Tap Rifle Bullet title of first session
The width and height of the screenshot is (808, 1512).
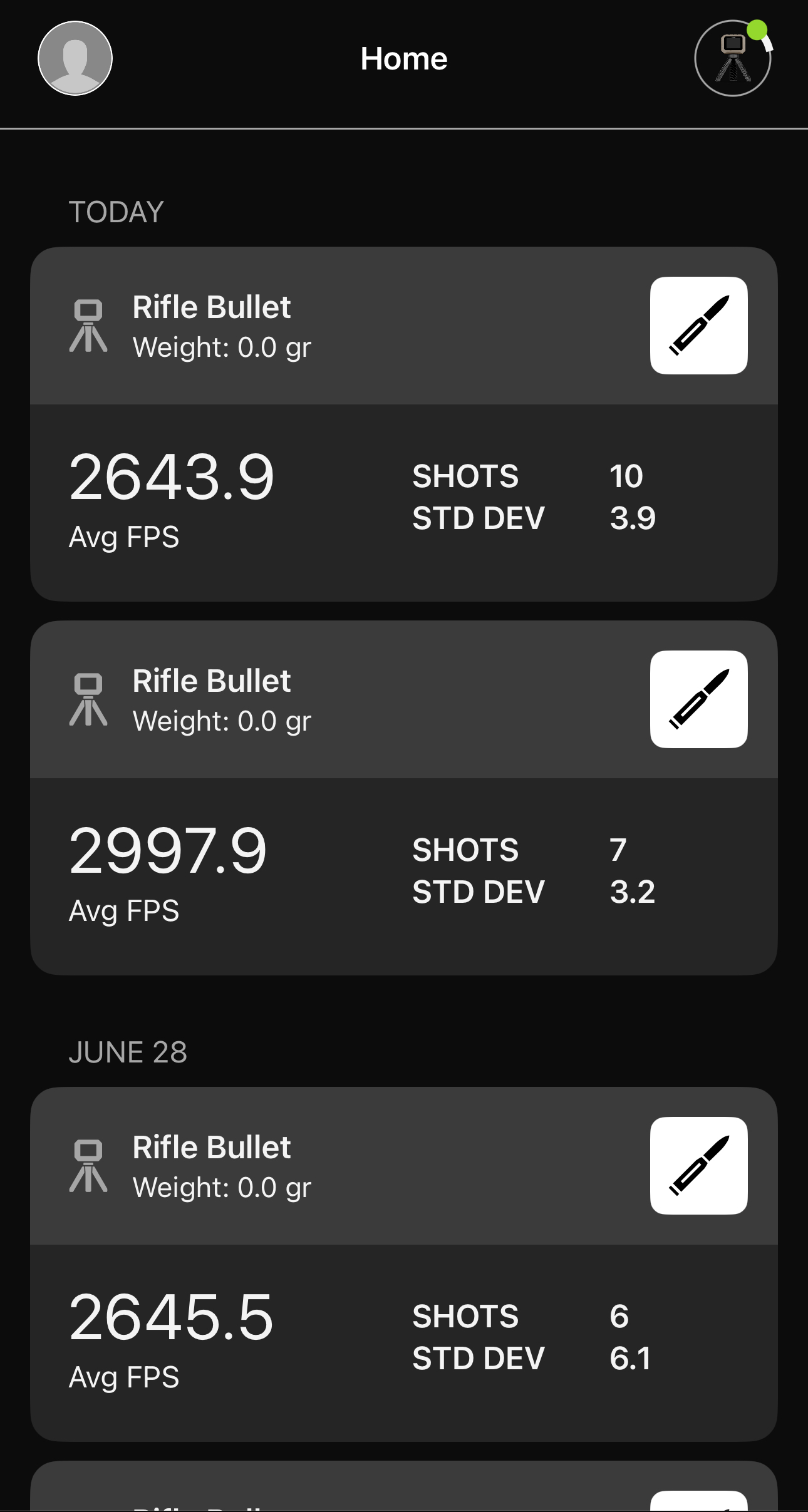pos(212,307)
